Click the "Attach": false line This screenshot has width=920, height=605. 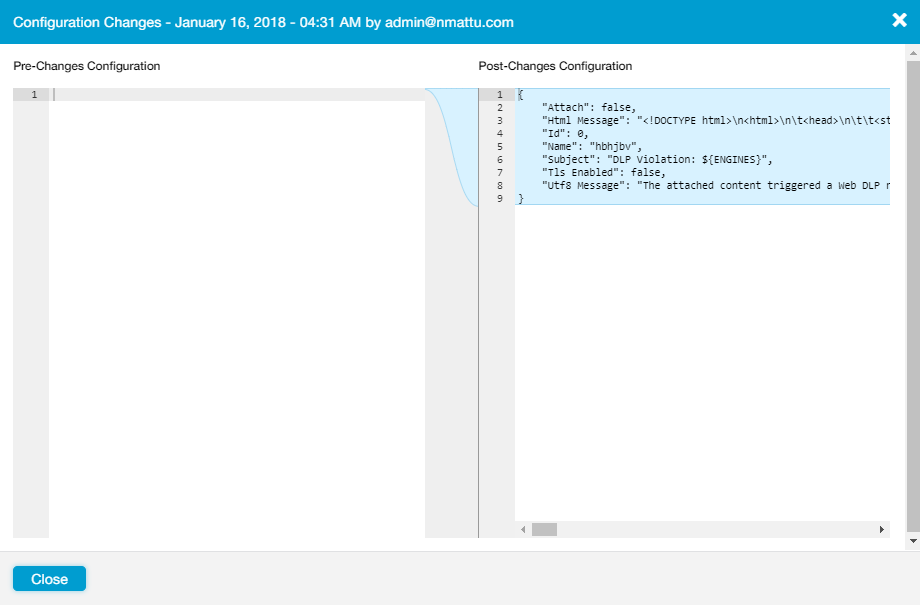click(588, 108)
